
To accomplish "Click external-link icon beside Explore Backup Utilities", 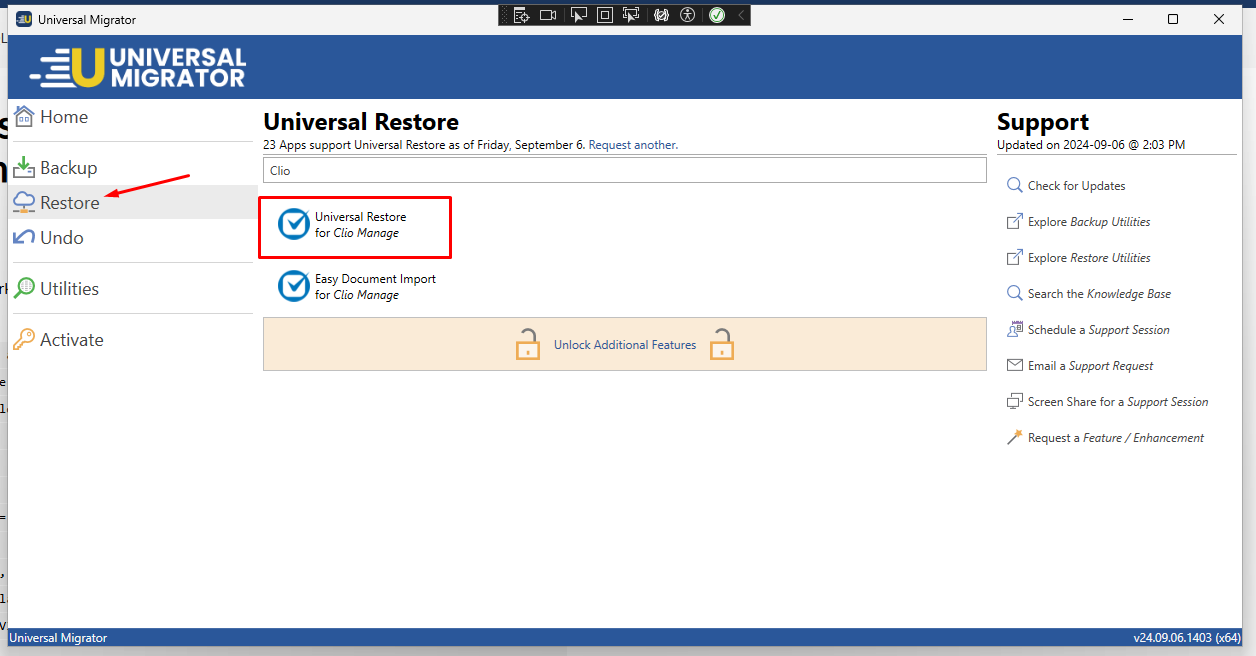I will click(1014, 221).
